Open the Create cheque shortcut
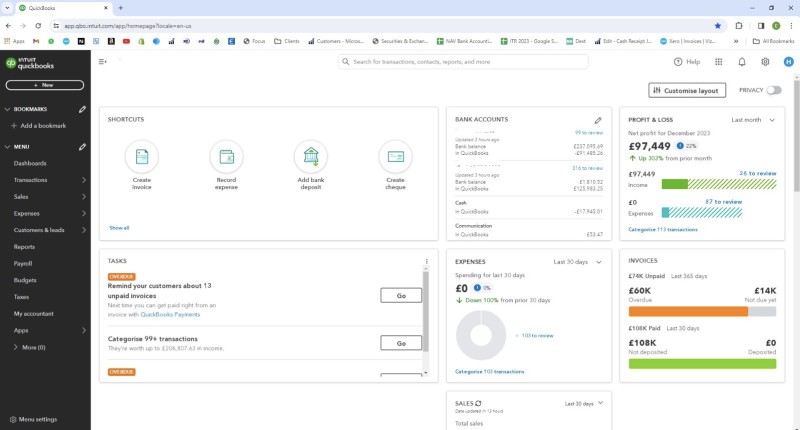 pyautogui.click(x=395, y=157)
